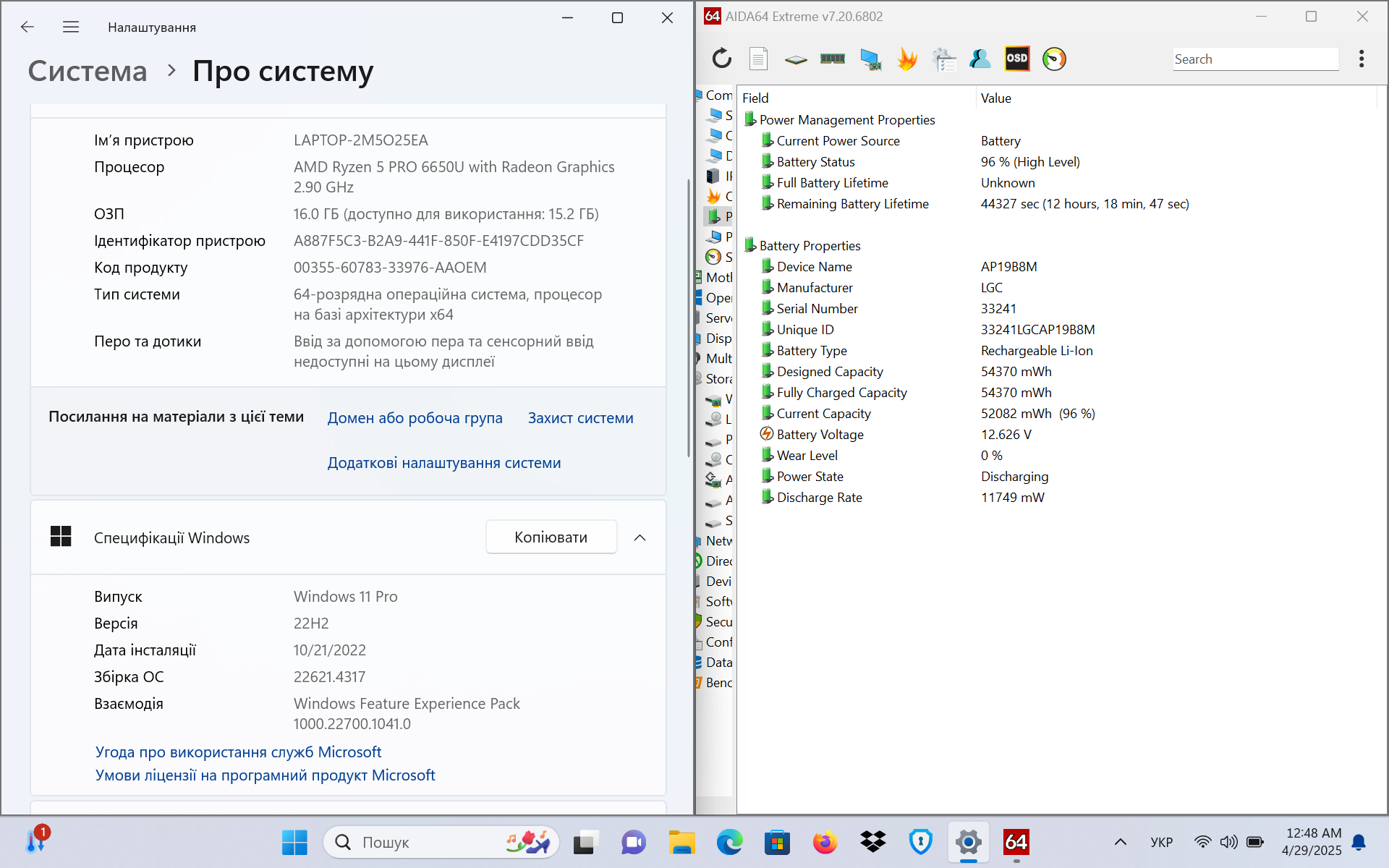1389x868 pixels.
Task: Open the AIDA64 preferences tools icon
Action: click(944, 59)
